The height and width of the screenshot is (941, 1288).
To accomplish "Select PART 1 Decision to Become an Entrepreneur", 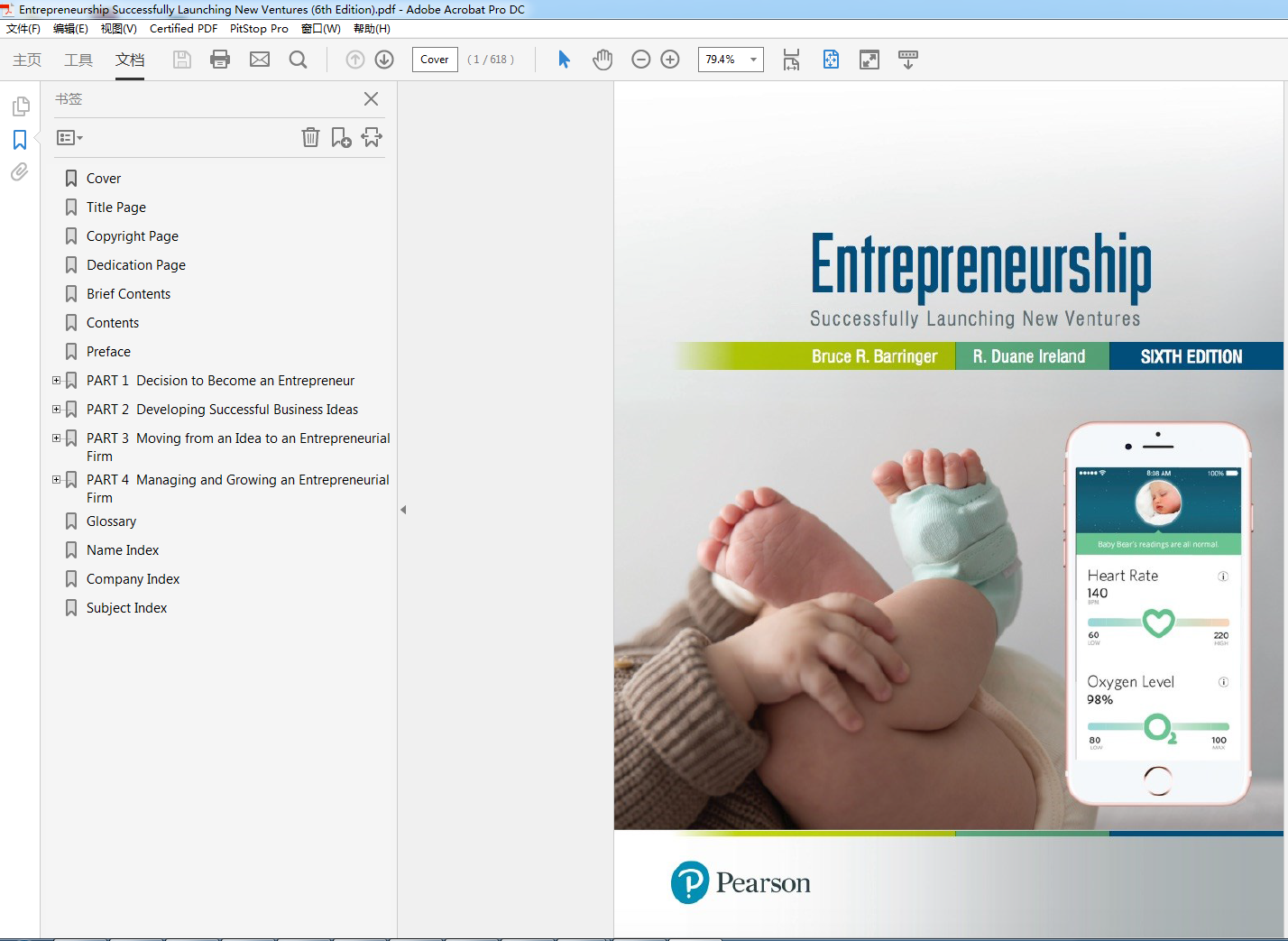I will 220,381.
